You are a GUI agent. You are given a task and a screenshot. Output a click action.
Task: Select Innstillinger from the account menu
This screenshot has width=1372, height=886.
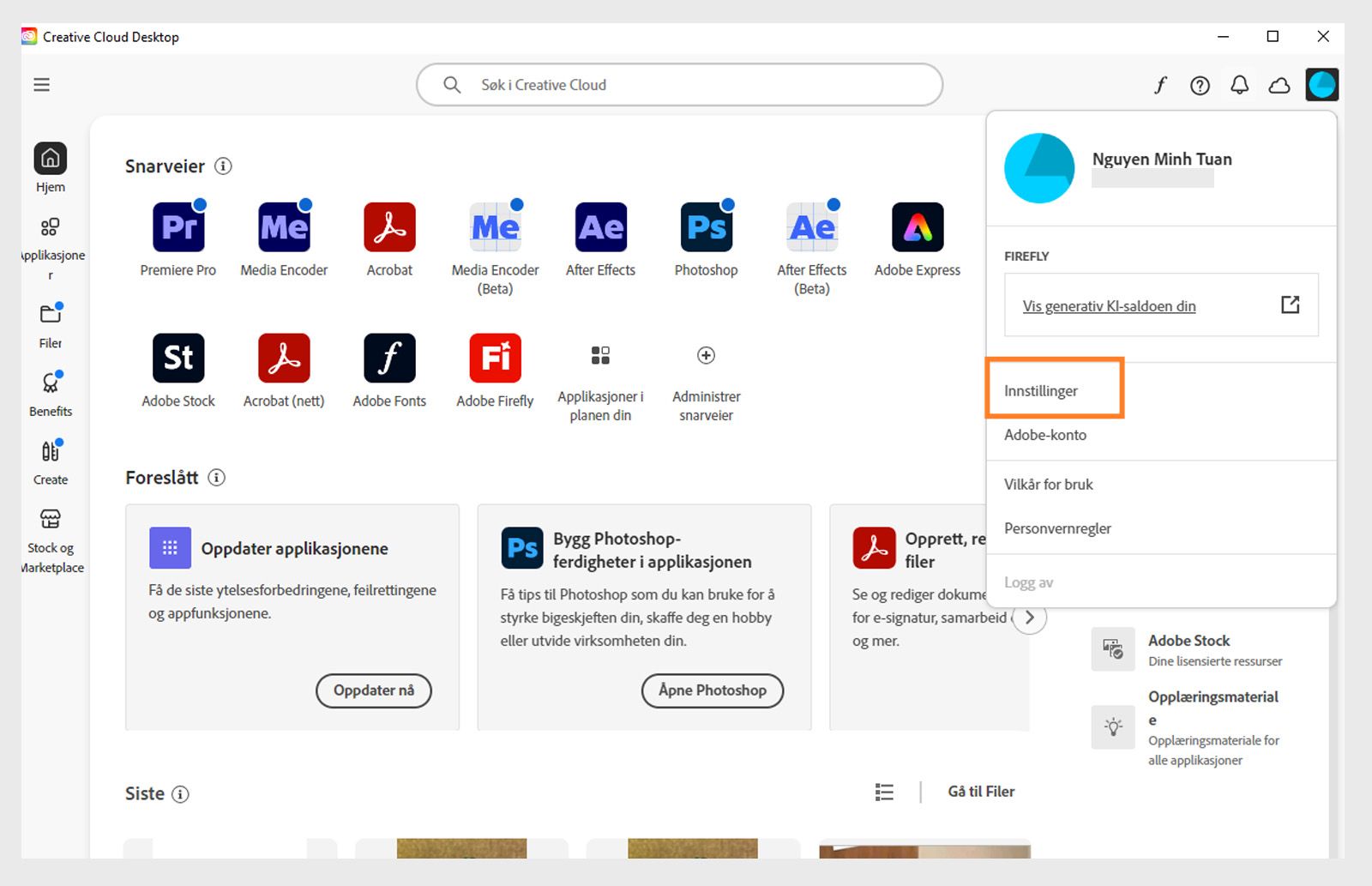click(1042, 389)
